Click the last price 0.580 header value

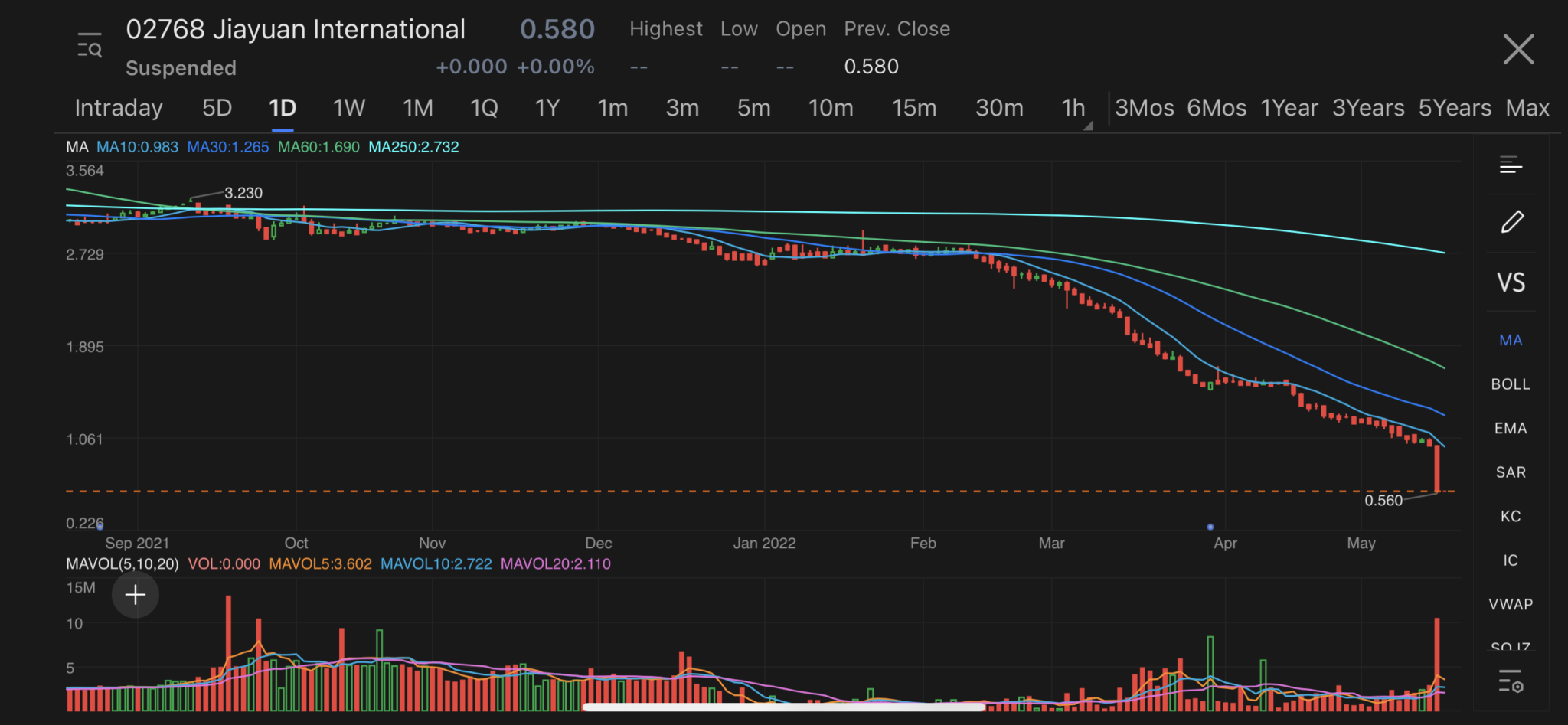coord(557,29)
